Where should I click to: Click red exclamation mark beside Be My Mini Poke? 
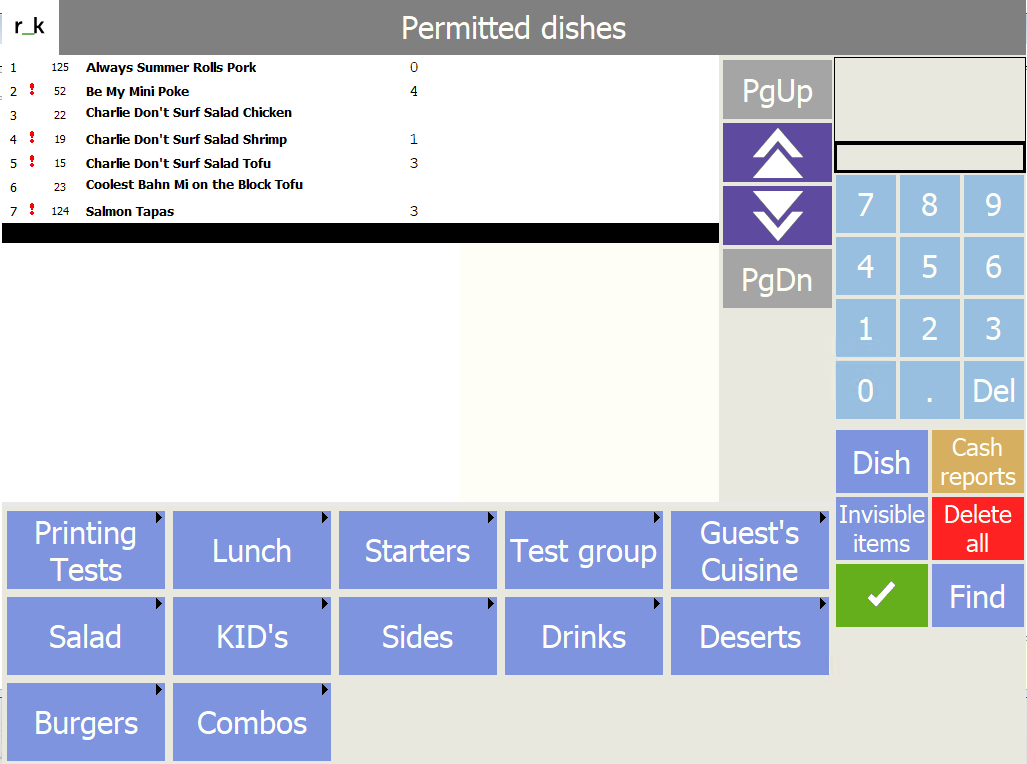[x=32, y=90]
